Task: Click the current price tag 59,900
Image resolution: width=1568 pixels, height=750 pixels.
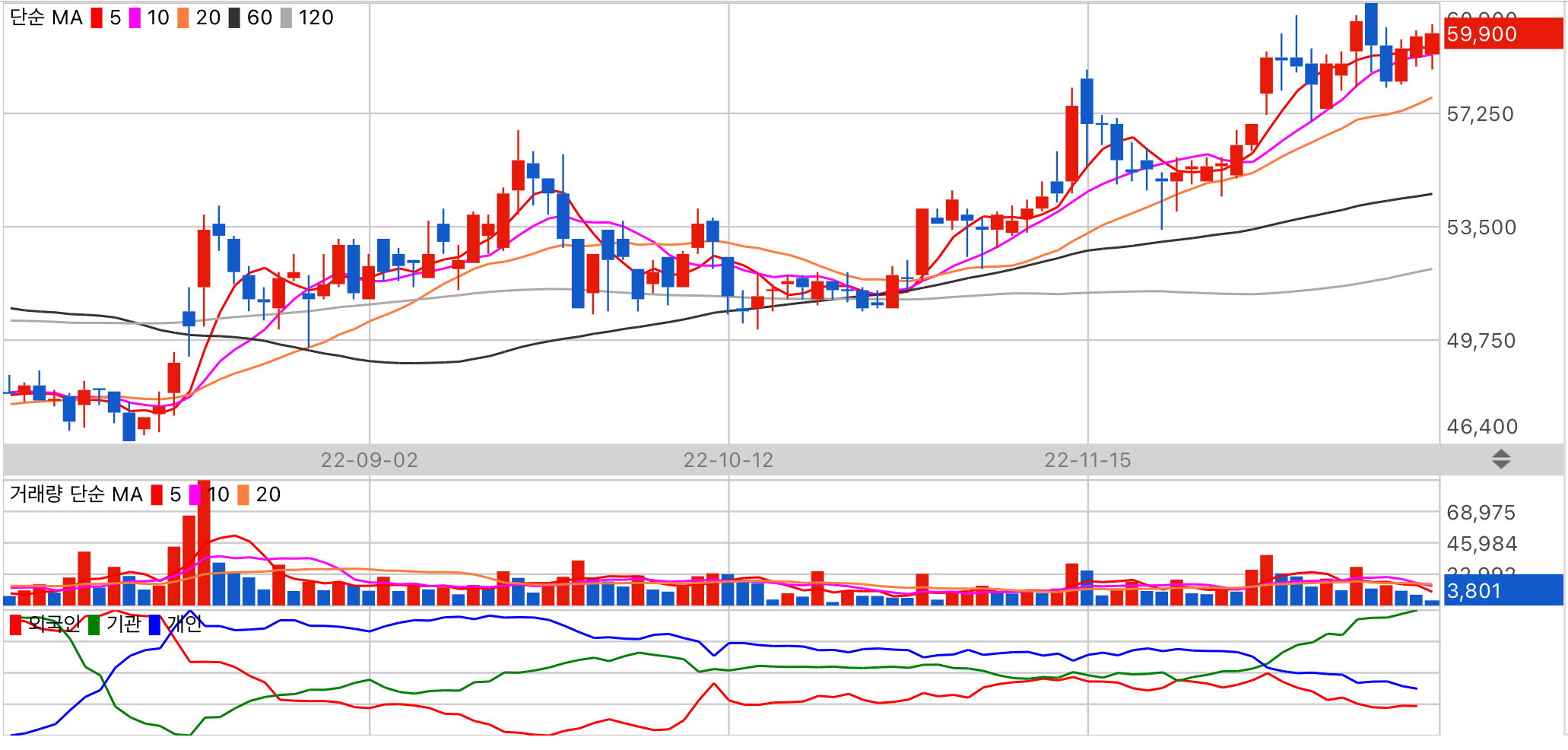Action: pyautogui.click(x=1503, y=34)
